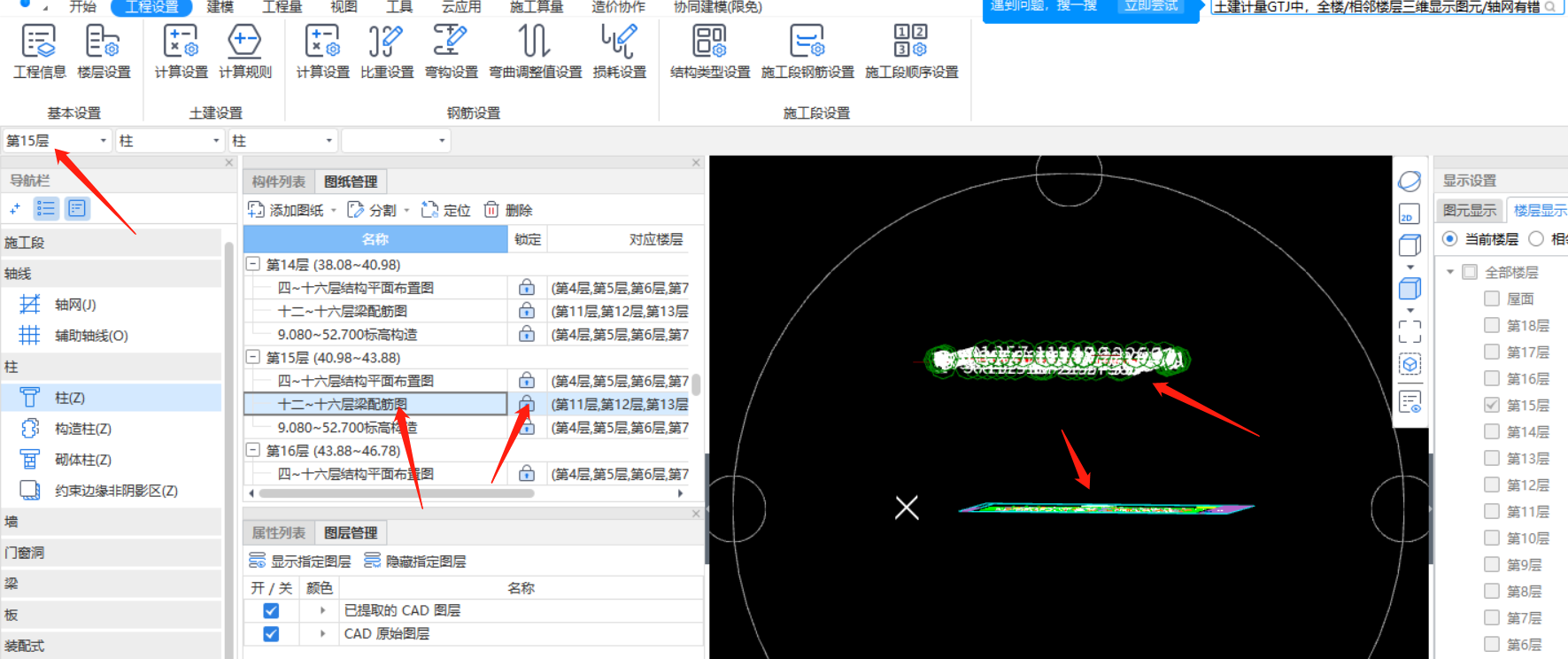Open the empty fourth dropdown
The height and width of the screenshot is (659, 1568).
396,141
